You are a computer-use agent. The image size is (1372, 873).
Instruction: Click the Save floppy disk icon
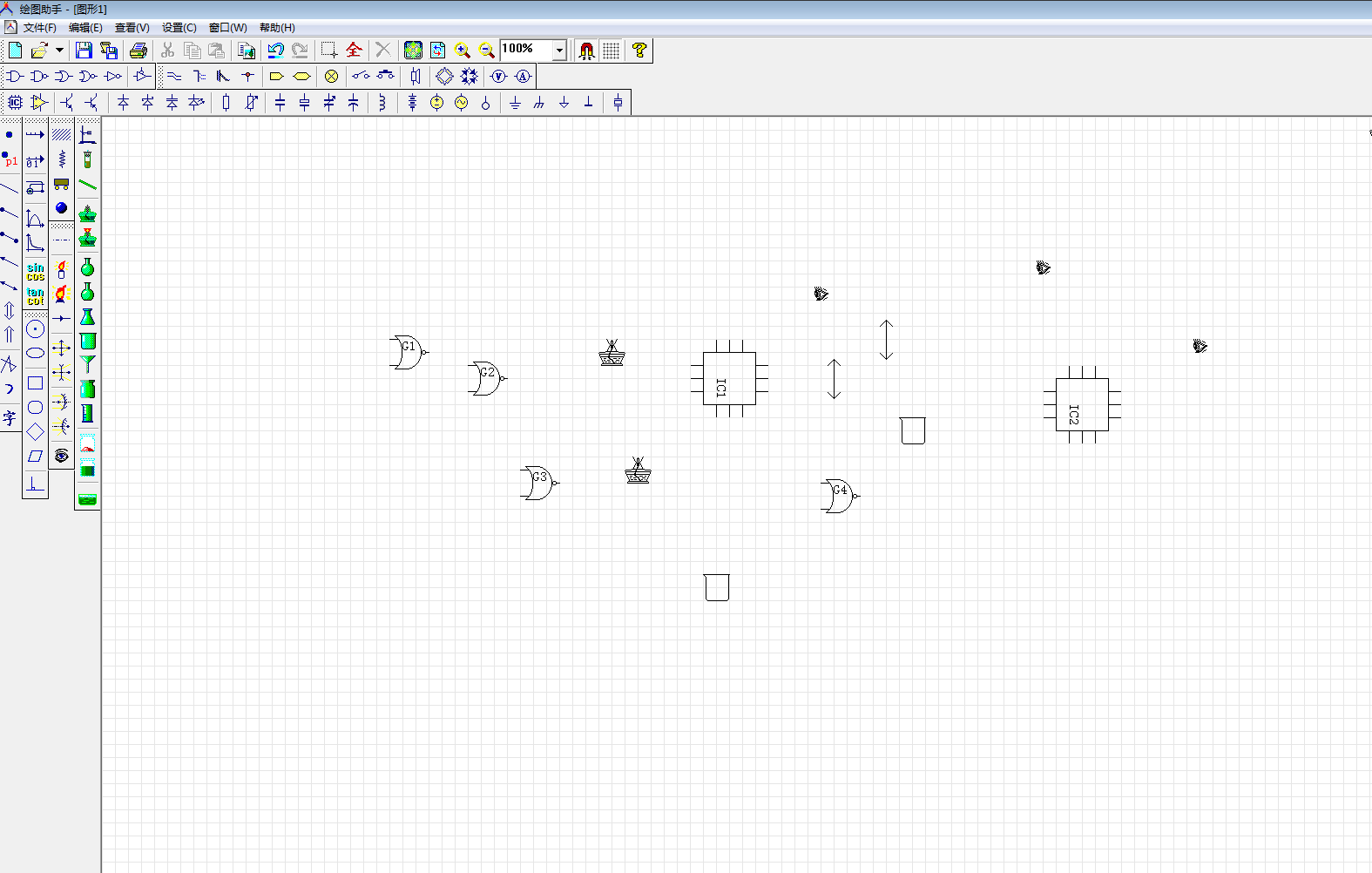point(84,51)
